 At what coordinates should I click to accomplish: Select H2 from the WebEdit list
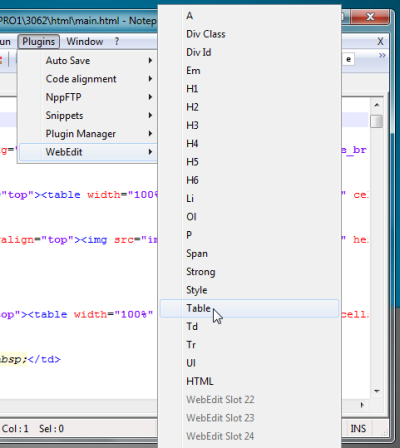tap(249, 107)
